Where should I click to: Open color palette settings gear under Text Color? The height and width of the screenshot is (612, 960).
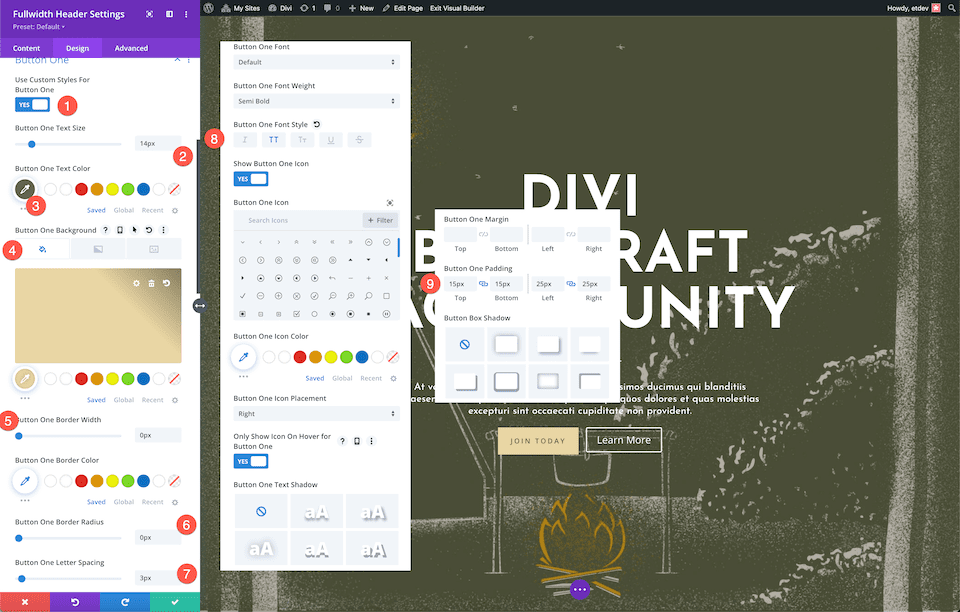[x=175, y=211]
